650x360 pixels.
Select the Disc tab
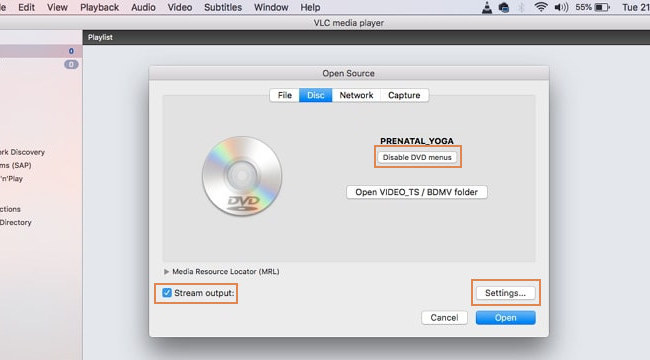[315, 95]
